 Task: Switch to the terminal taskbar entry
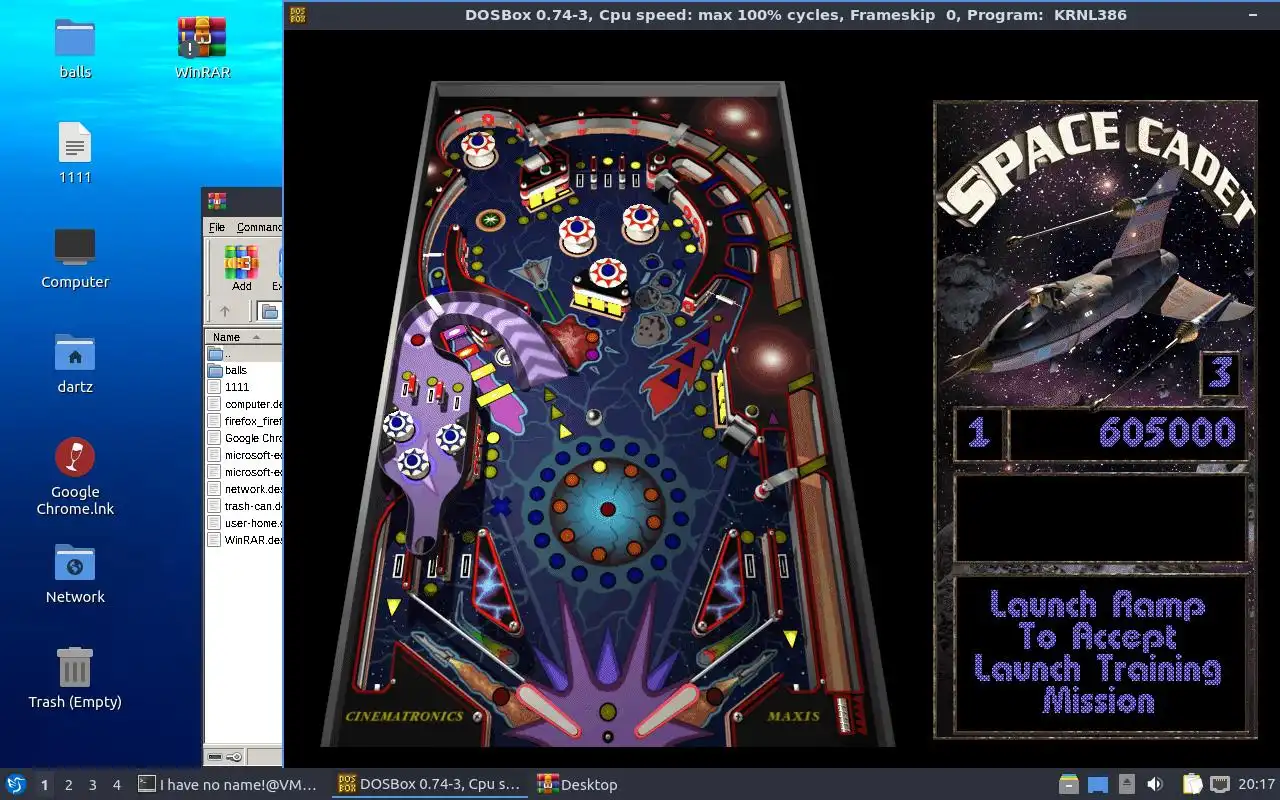point(229,785)
